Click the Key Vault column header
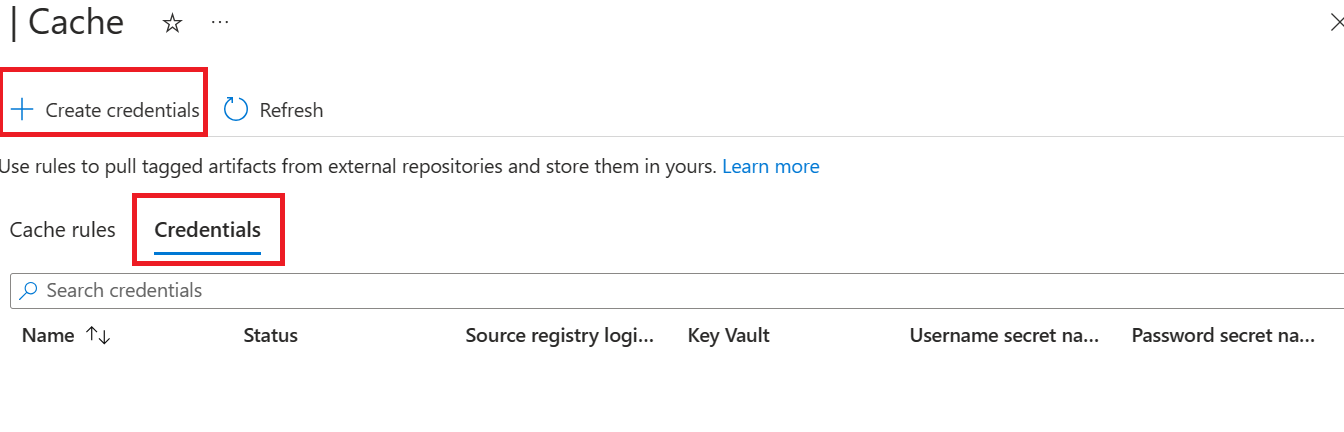The width and height of the screenshot is (1344, 432). pos(728,336)
